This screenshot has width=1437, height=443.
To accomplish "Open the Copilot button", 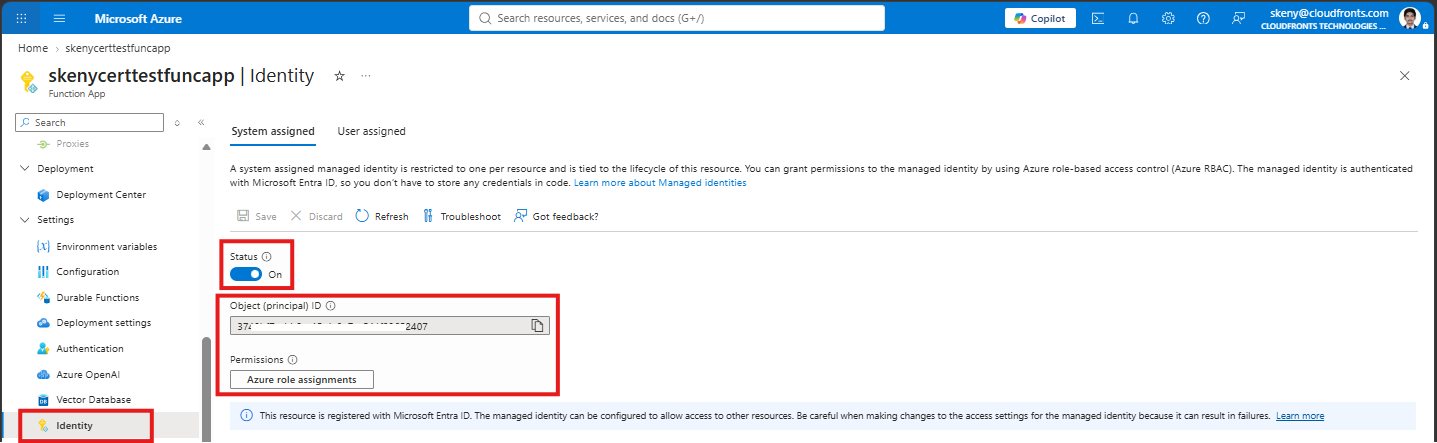I will pyautogui.click(x=1041, y=18).
